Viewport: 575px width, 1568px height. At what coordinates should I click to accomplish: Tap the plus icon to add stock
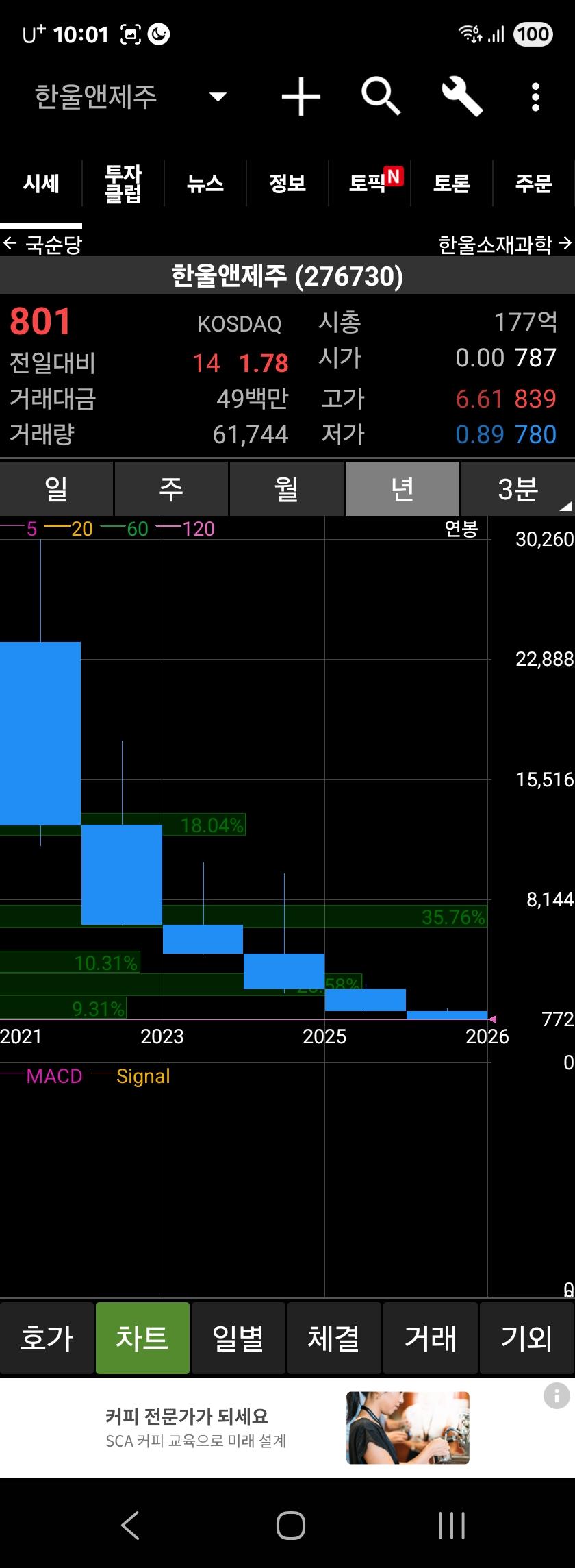[x=301, y=97]
